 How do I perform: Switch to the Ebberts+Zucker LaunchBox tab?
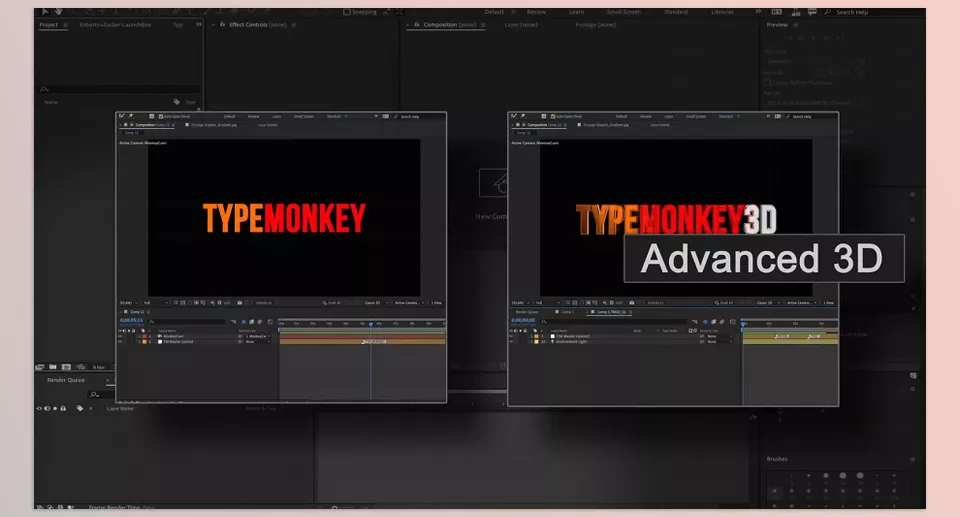point(115,25)
